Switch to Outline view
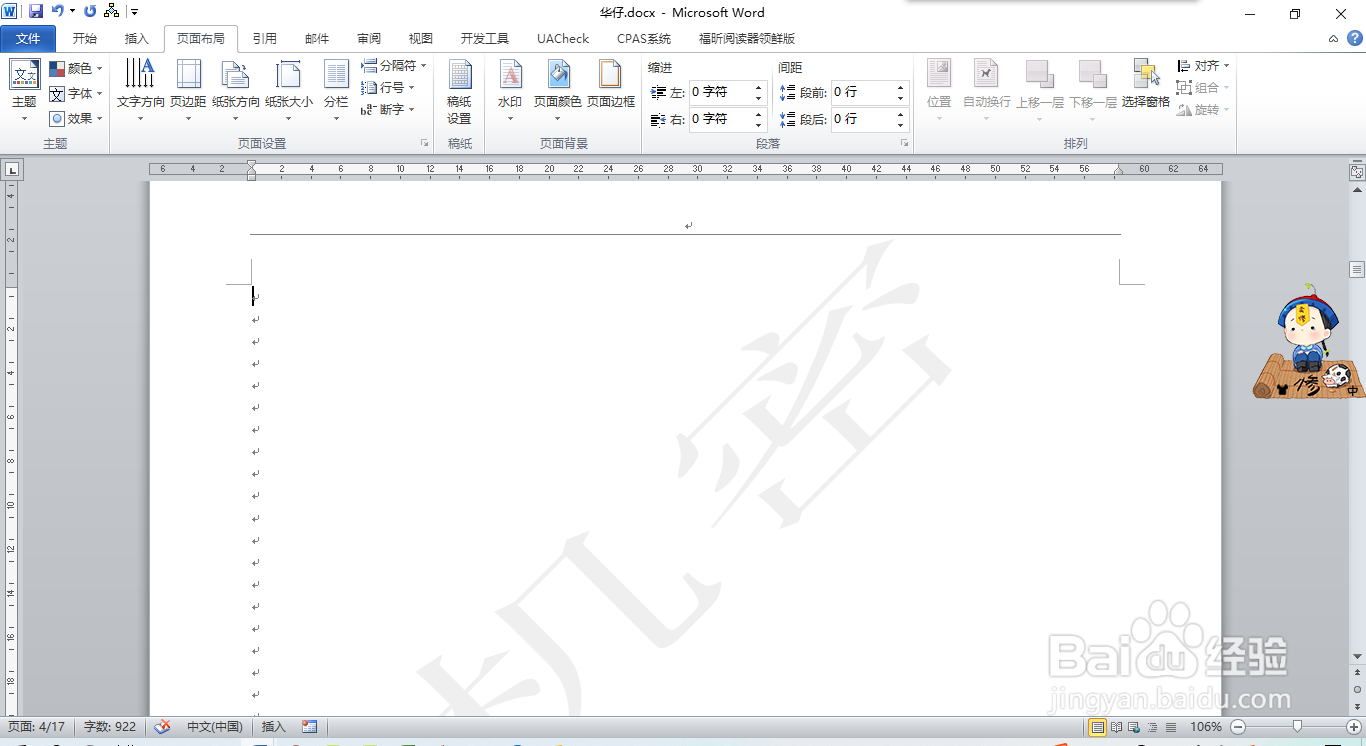Viewport: 1366px width, 746px height. point(1153,727)
